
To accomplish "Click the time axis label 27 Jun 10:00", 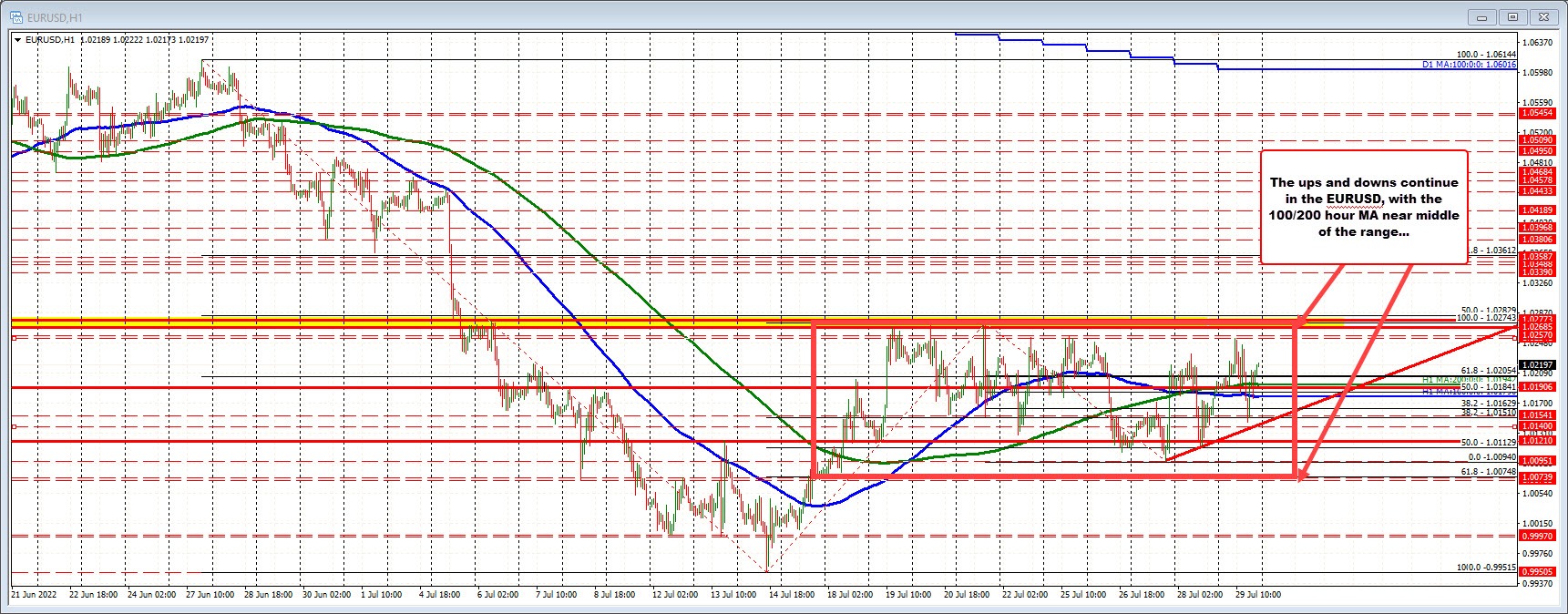I will tap(210, 594).
